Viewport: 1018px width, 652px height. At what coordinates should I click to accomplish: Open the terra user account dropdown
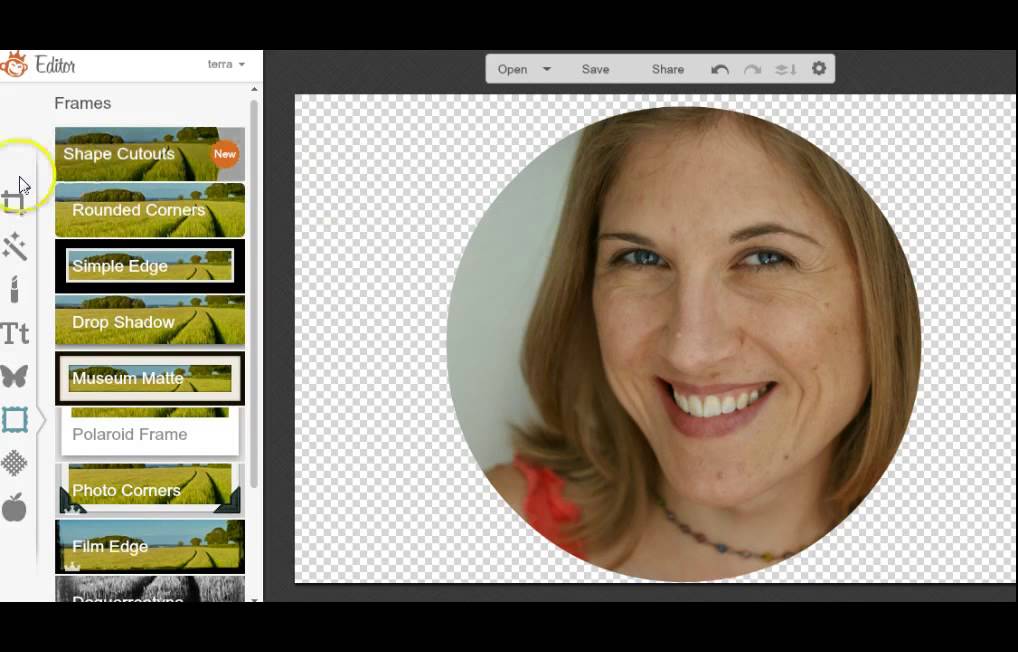coord(226,64)
